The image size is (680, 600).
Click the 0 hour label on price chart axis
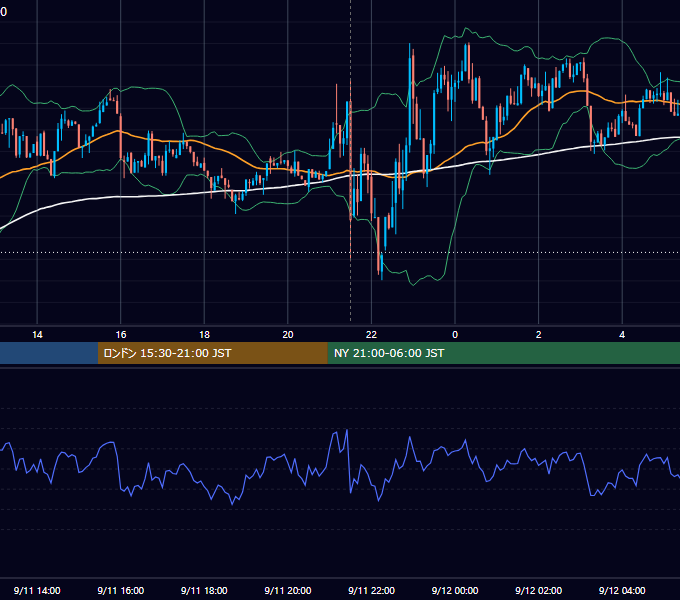455,335
